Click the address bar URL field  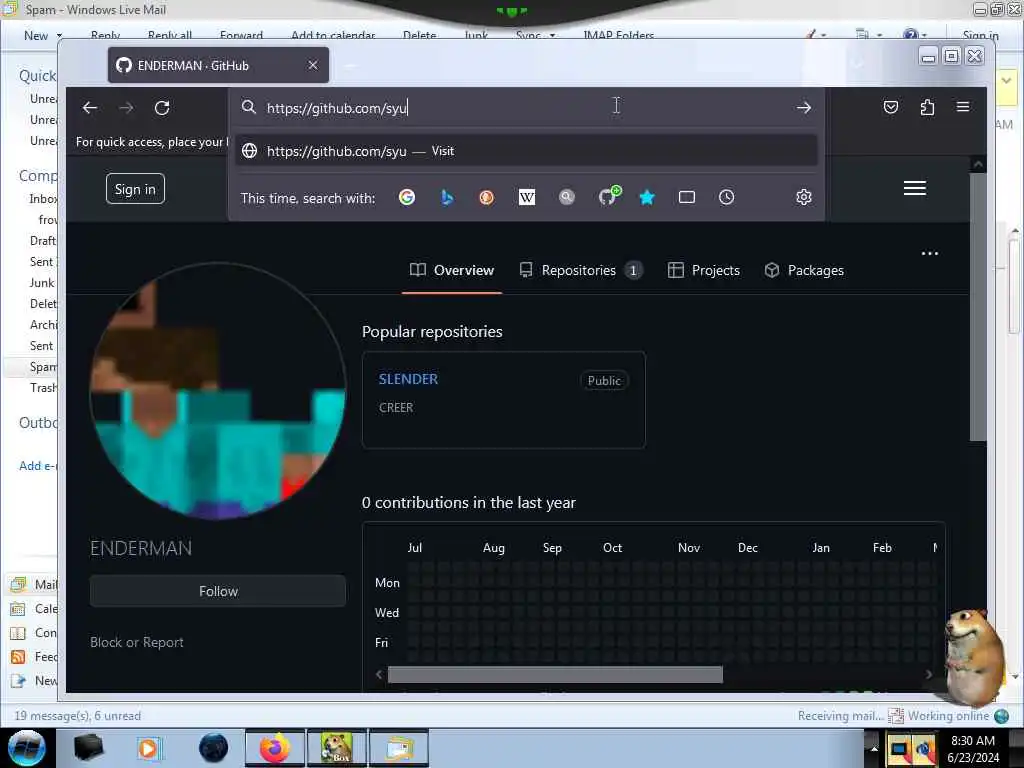pos(526,108)
